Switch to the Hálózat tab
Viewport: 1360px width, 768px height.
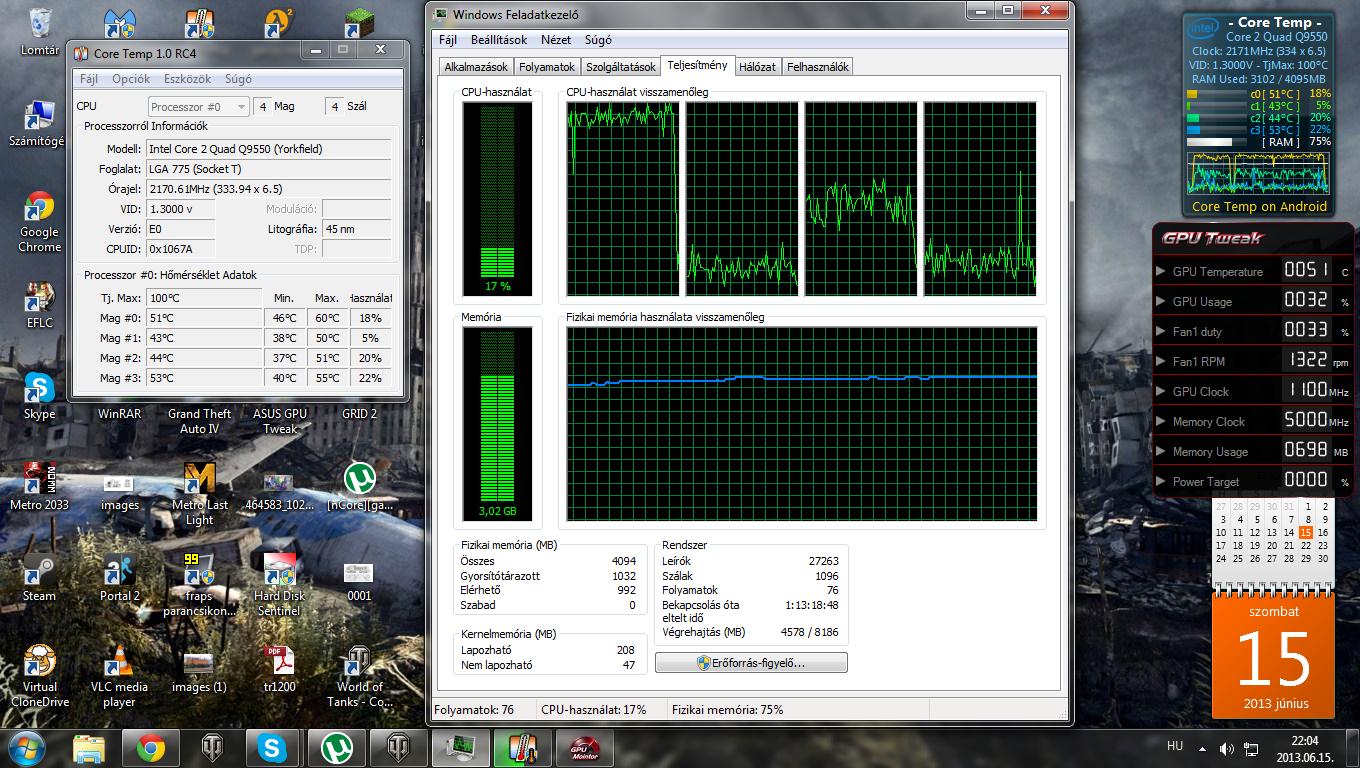758,67
